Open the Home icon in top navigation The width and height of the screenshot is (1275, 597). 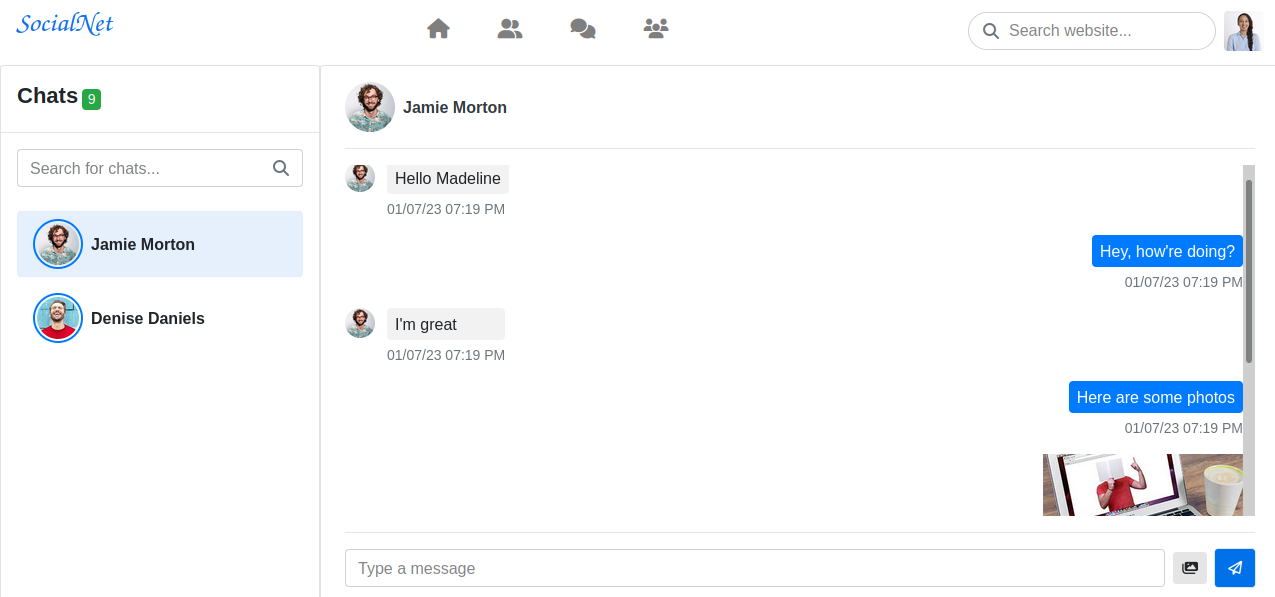438,29
